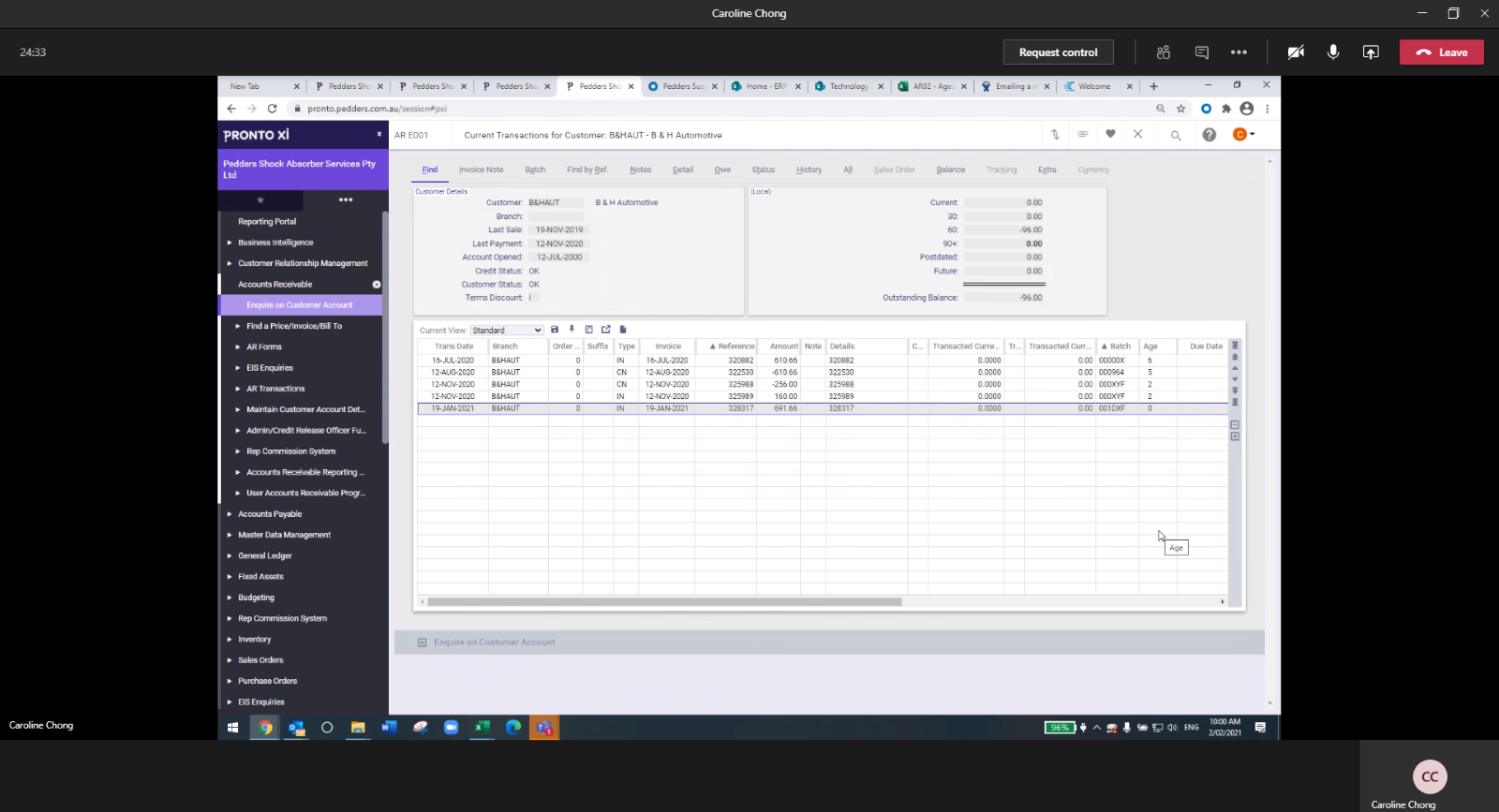Open Windows Start menu in shared screen
1499x812 pixels.
233,728
